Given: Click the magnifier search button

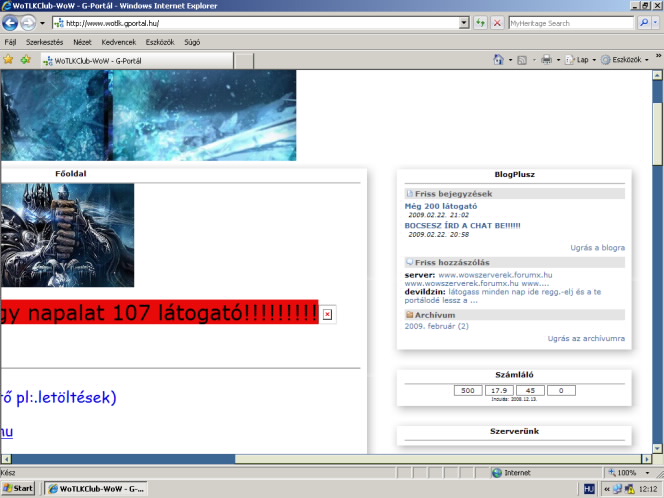Looking at the screenshot, I should pos(644,23).
